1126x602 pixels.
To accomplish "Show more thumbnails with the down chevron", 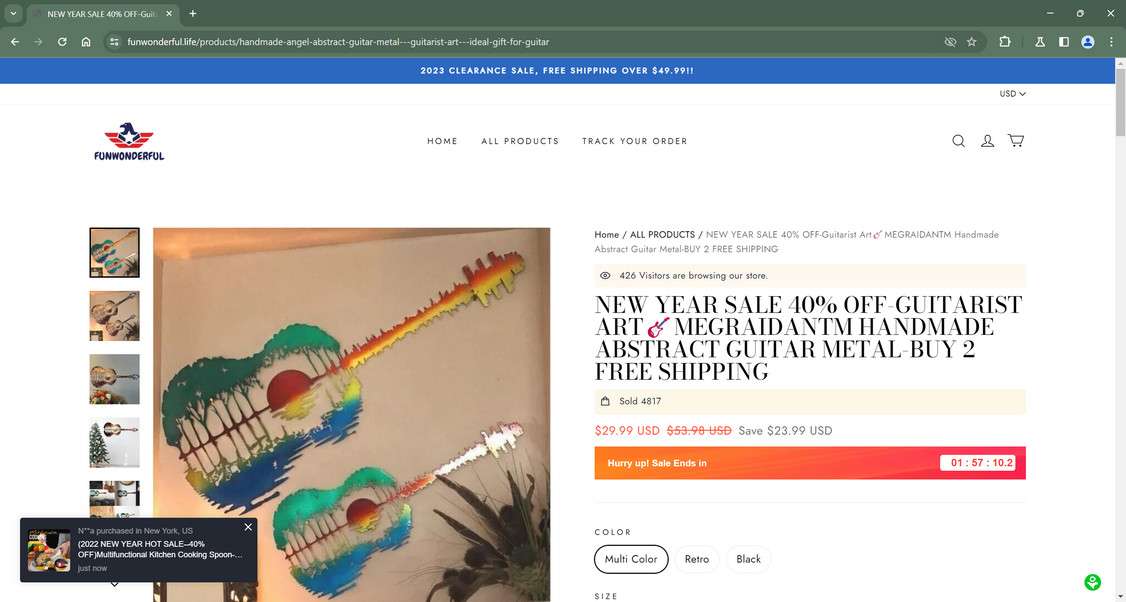I will (114, 584).
